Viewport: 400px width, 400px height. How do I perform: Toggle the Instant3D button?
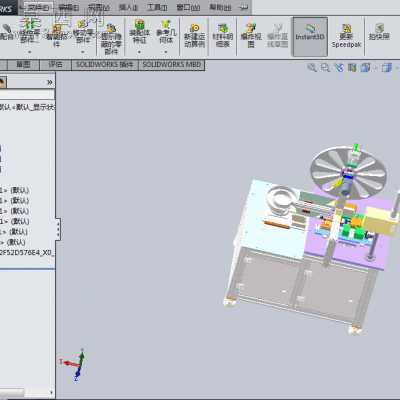[x=310, y=37]
